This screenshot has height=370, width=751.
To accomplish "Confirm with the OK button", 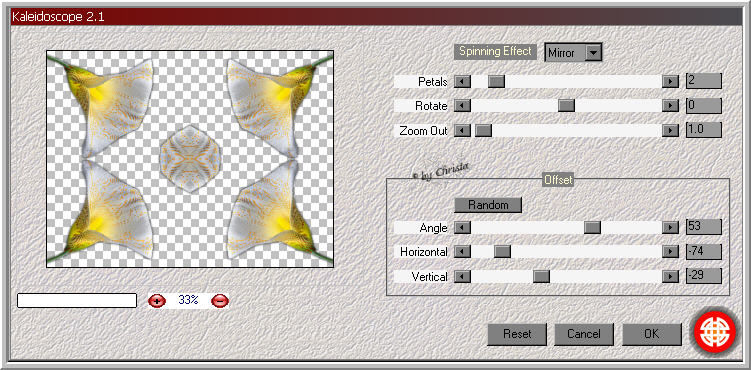I will coord(652,334).
